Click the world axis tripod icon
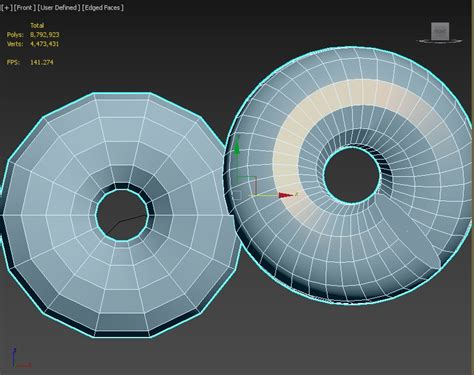The image size is (474, 375). [x=21, y=358]
